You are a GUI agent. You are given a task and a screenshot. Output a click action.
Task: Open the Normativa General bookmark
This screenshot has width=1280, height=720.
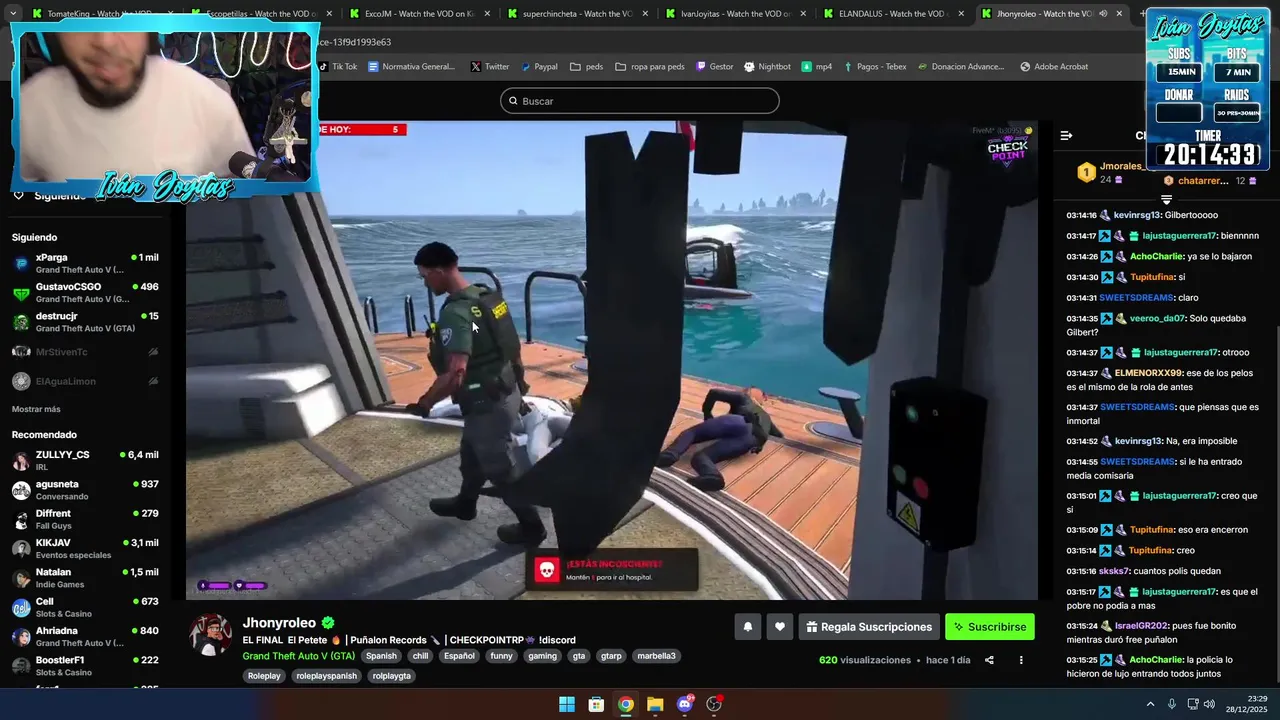411,67
